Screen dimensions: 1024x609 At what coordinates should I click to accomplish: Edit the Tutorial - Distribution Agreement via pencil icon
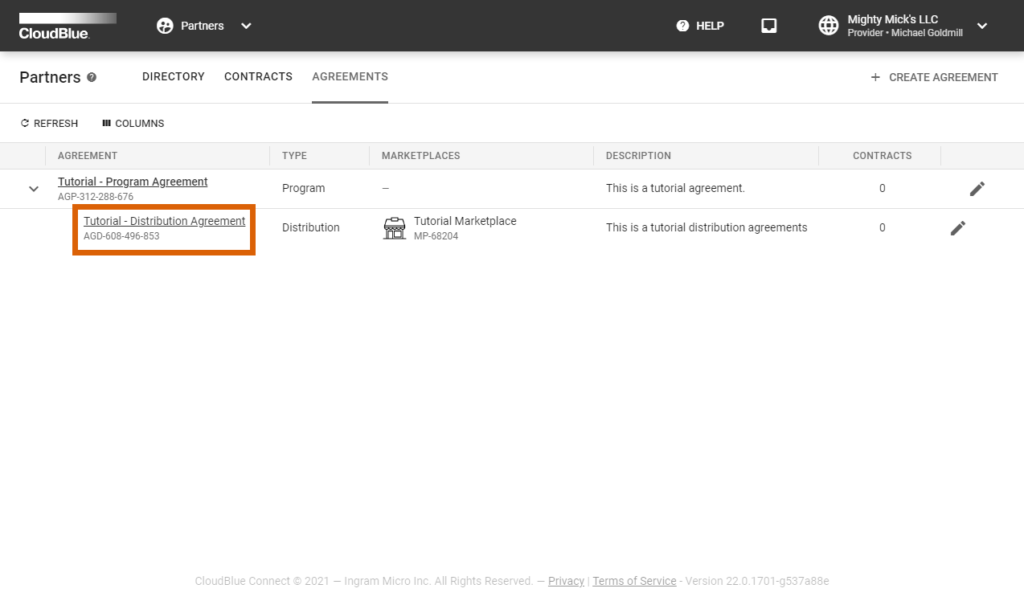point(957,228)
